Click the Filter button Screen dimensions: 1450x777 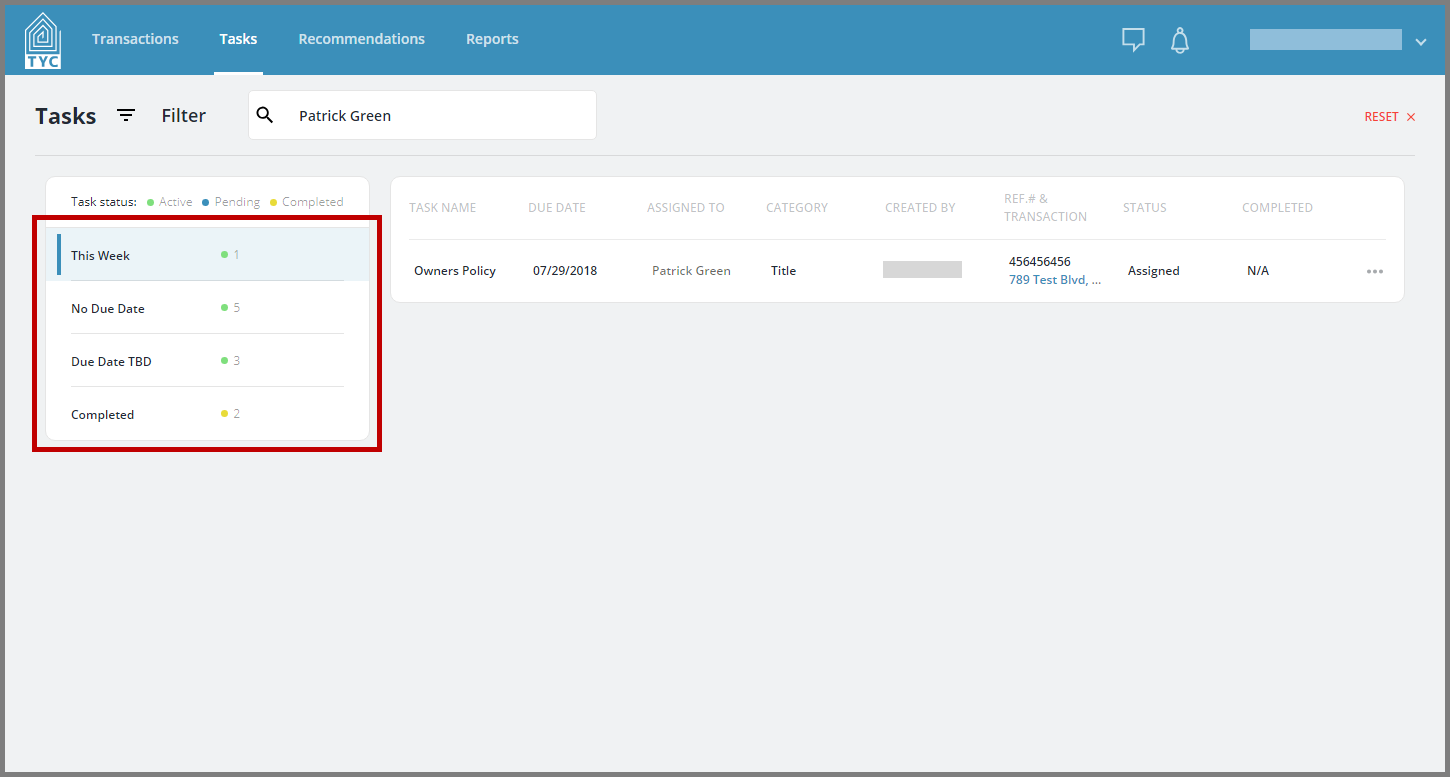tap(184, 116)
